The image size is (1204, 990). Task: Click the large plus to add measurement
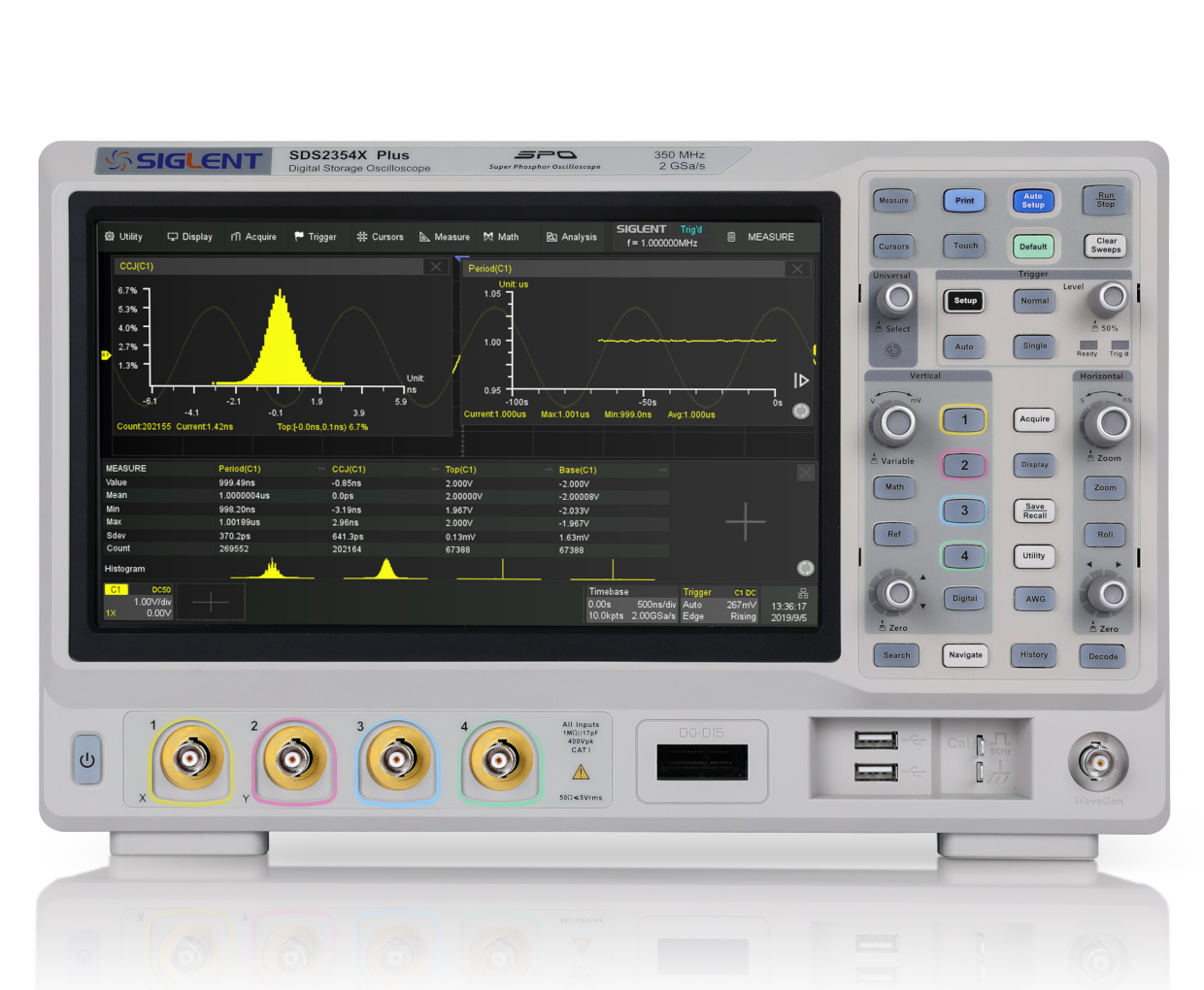[746, 521]
